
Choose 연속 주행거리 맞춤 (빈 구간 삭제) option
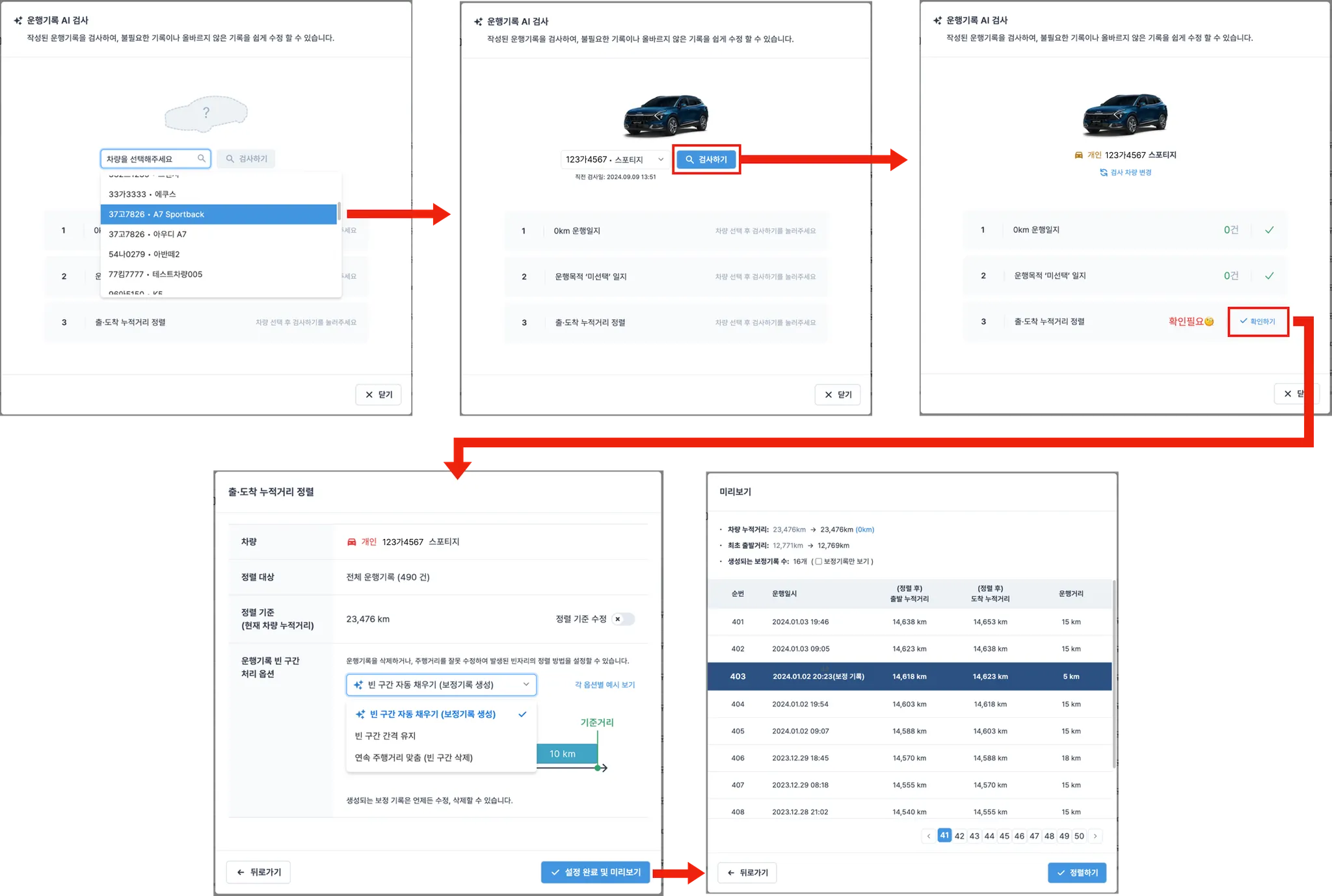pyautogui.click(x=414, y=758)
